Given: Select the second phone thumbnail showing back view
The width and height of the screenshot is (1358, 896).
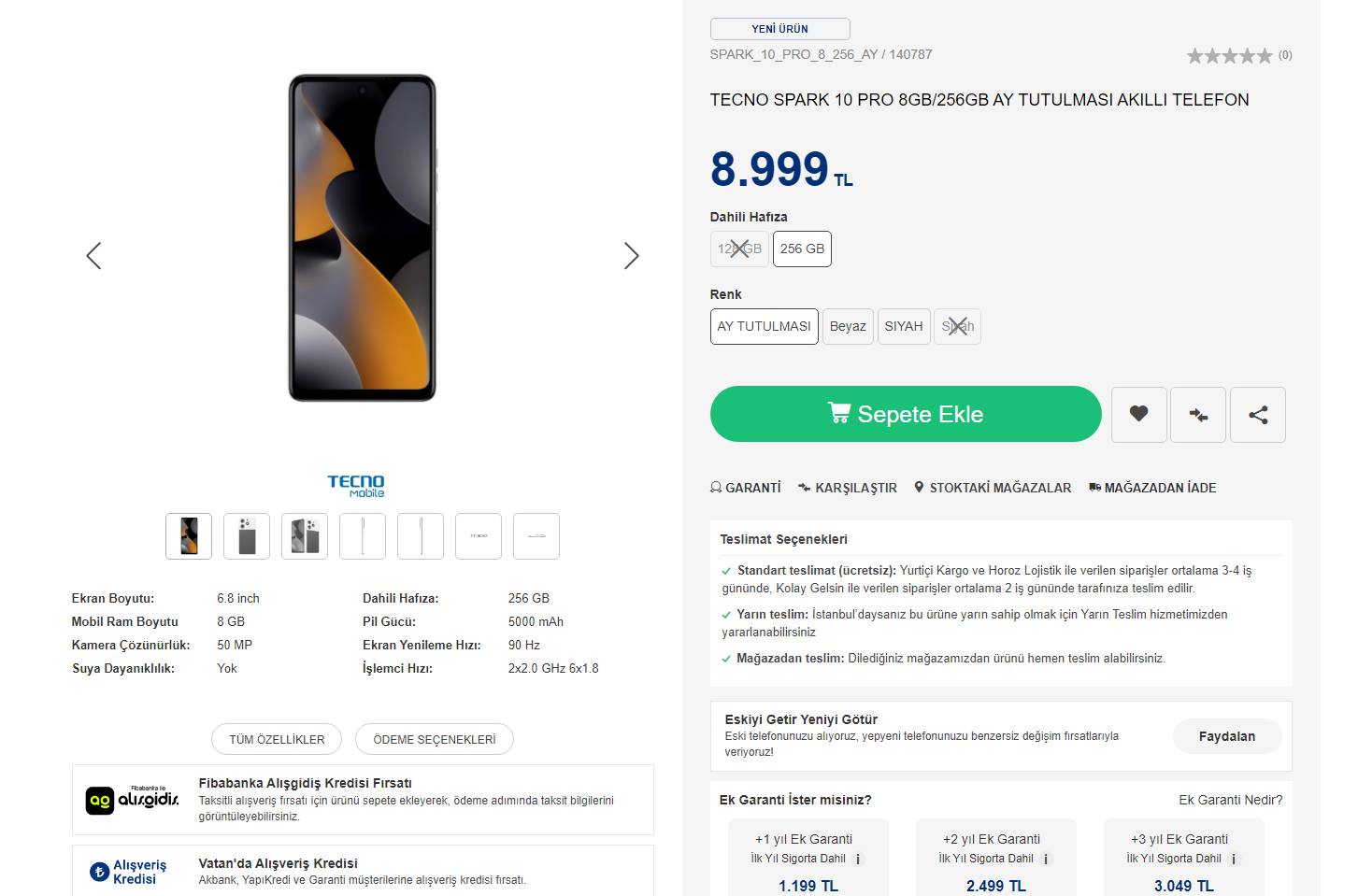Looking at the screenshot, I should pyautogui.click(x=247, y=536).
